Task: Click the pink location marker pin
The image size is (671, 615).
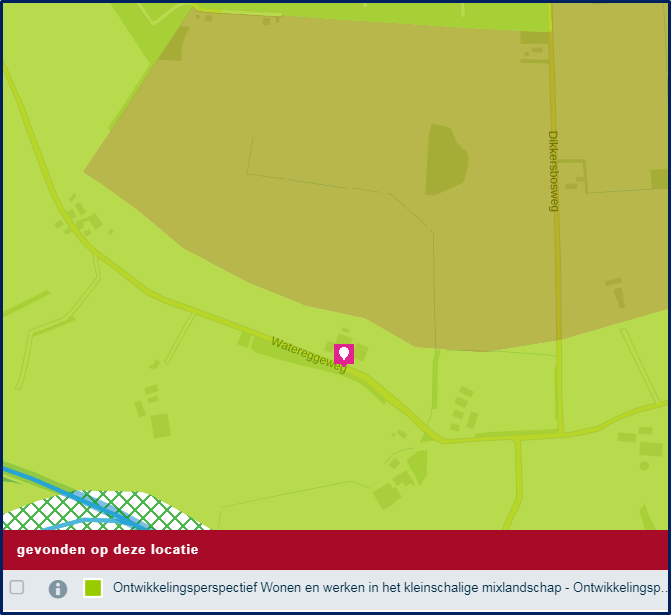Action: 344,355
